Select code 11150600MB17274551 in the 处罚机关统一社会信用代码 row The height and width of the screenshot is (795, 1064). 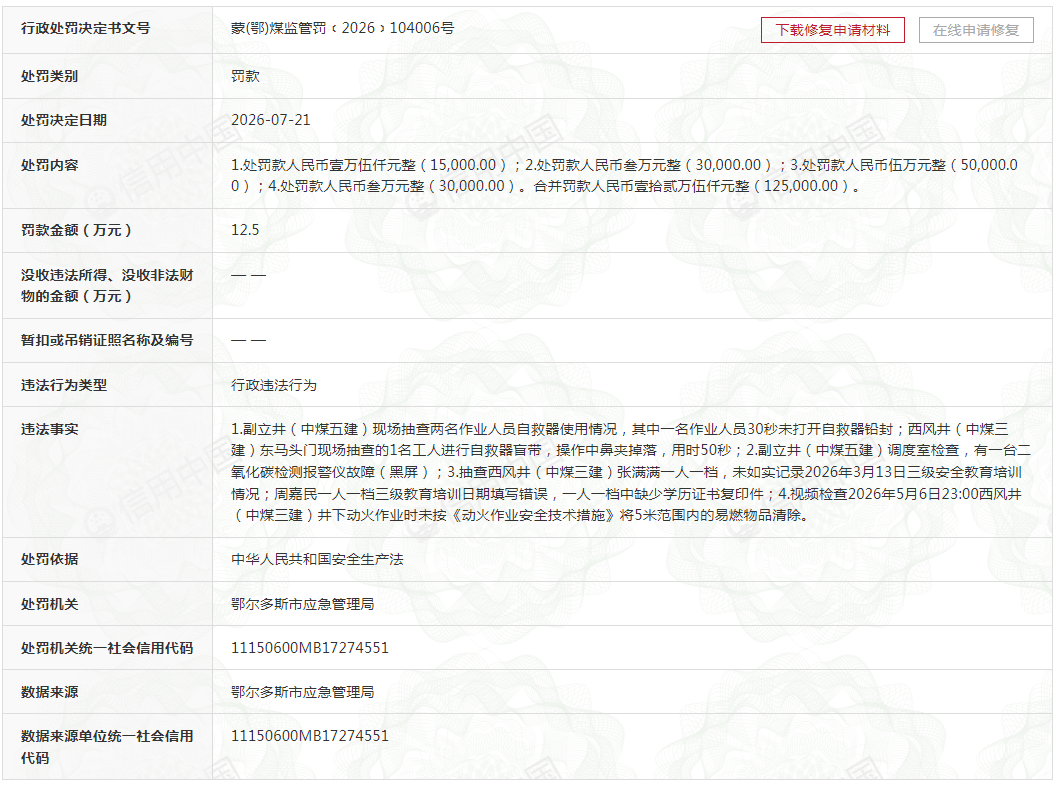310,648
